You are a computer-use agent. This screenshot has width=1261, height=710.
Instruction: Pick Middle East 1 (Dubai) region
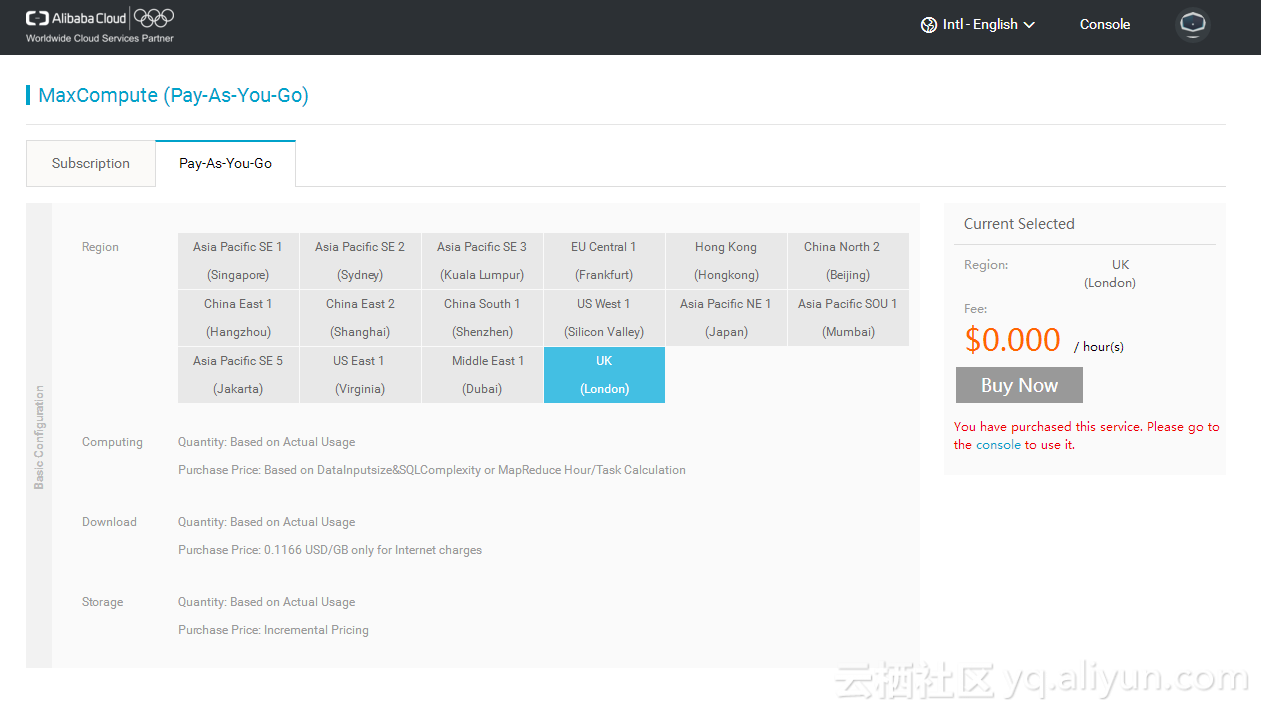point(482,375)
